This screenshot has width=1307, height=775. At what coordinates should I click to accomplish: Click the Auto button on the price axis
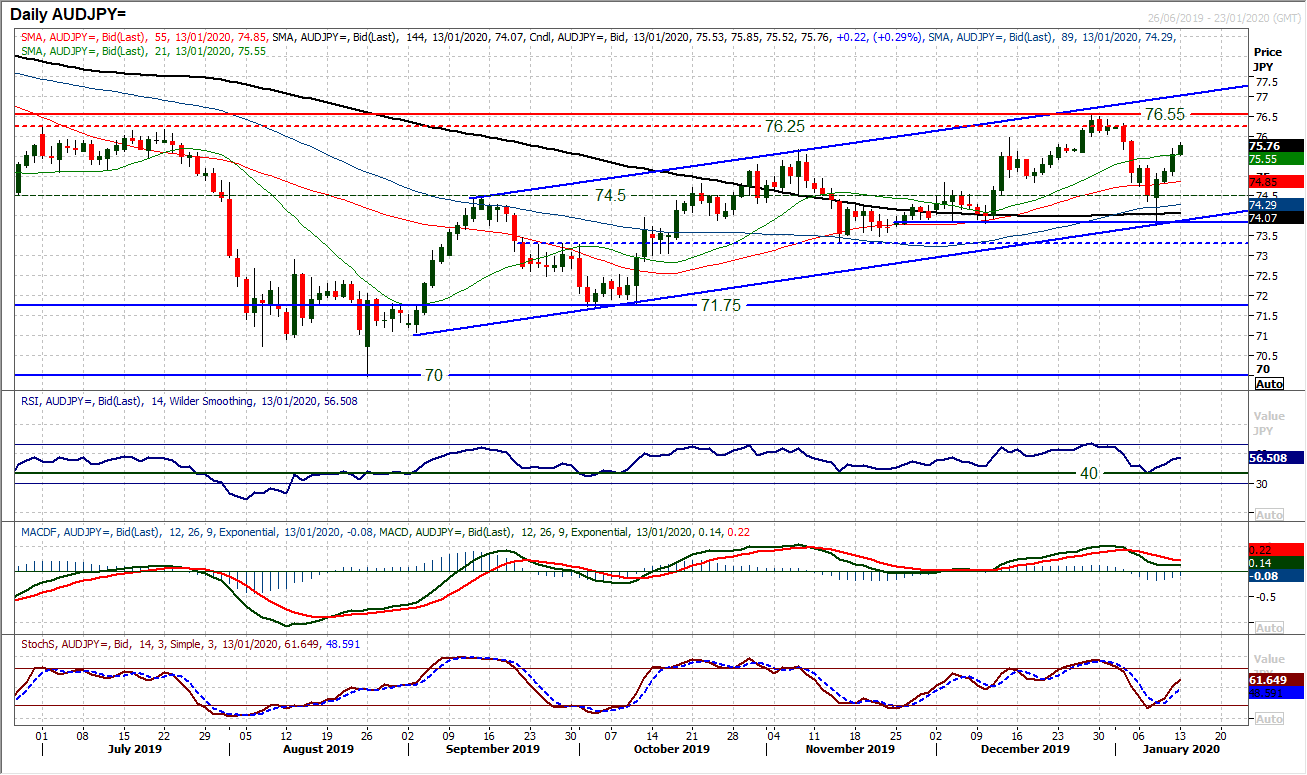[1269, 383]
